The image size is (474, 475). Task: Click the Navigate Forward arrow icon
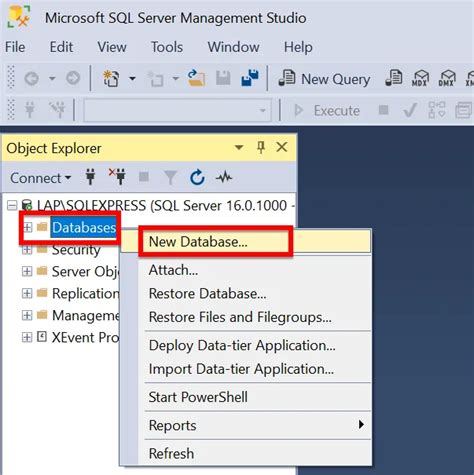[73, 78]
